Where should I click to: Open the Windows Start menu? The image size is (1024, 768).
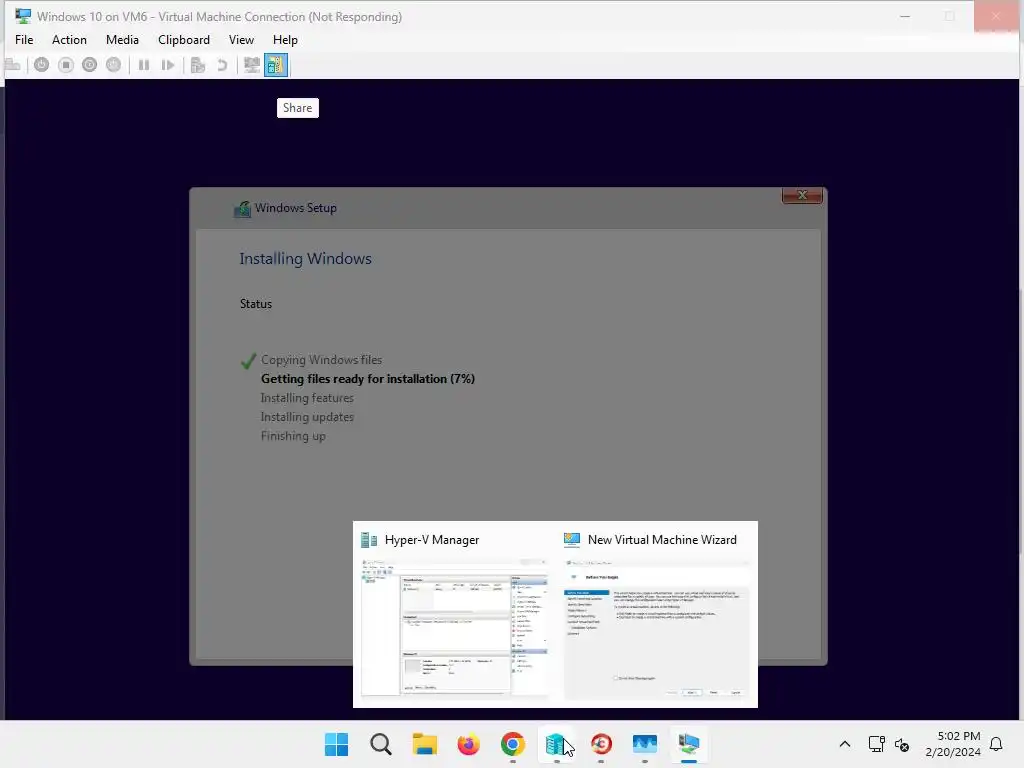(x=336, y=744)
